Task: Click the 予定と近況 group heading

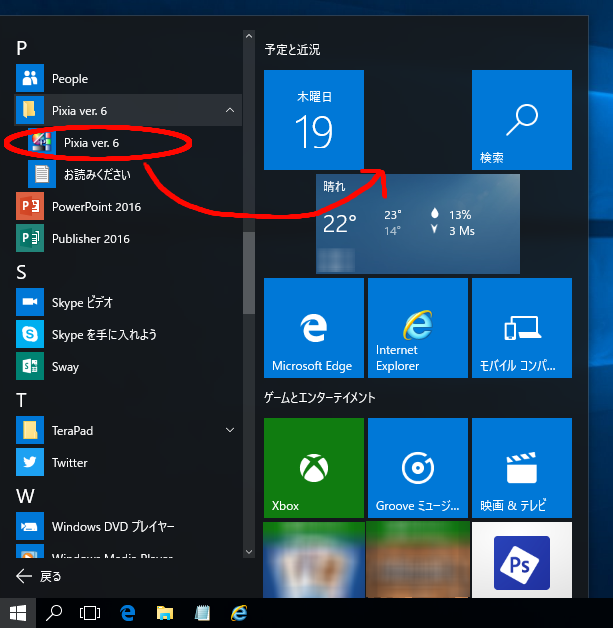Action: 292,50
